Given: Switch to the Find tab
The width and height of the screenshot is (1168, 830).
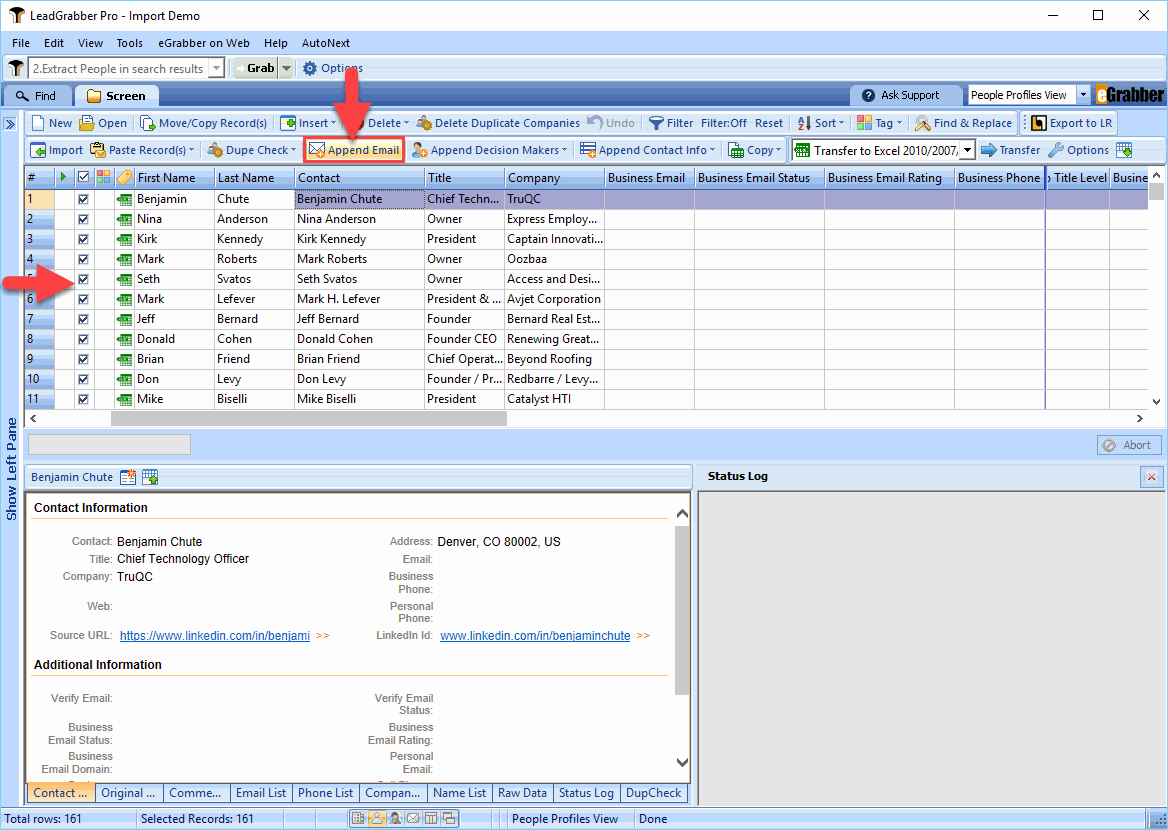Looking at the screenshot, I should point(38,95).
